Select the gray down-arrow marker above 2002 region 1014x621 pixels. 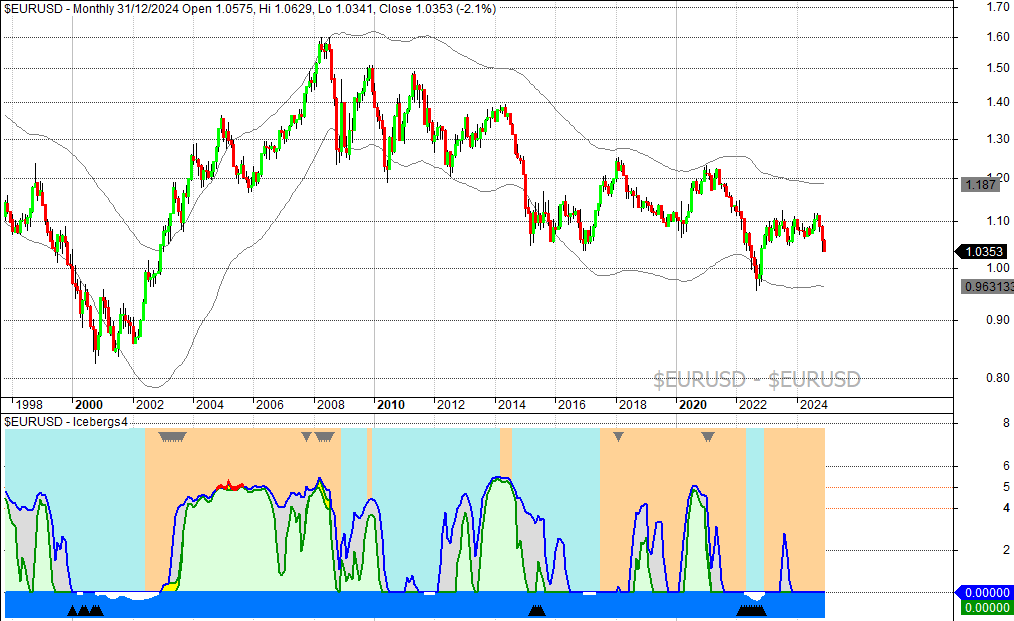coord(171,436)
